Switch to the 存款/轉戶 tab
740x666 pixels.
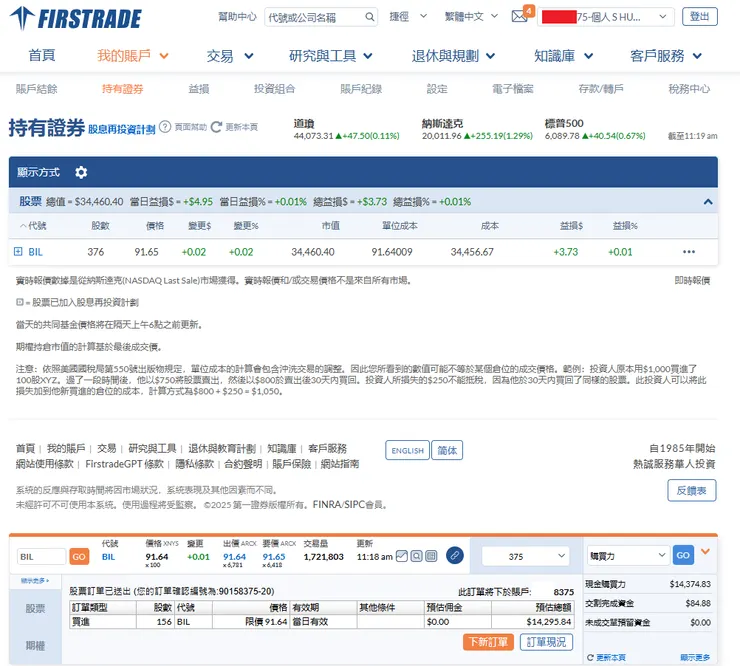point(601,89)
